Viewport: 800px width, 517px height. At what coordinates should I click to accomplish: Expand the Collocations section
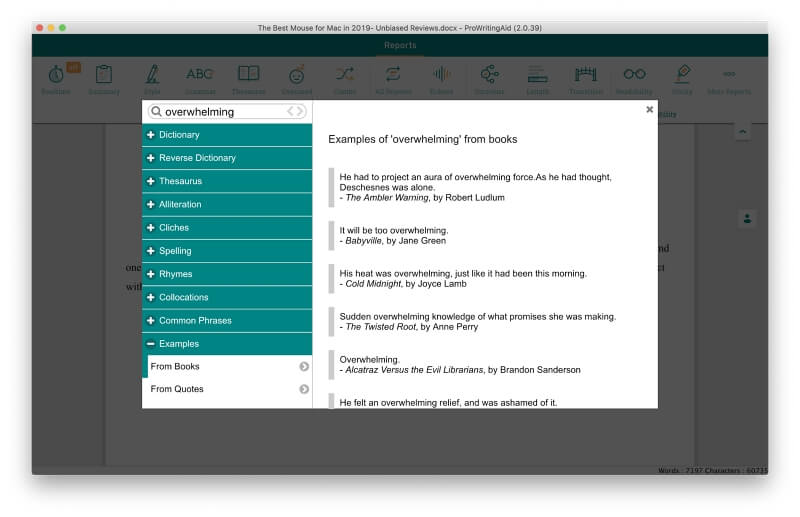[x=227, y=297]
